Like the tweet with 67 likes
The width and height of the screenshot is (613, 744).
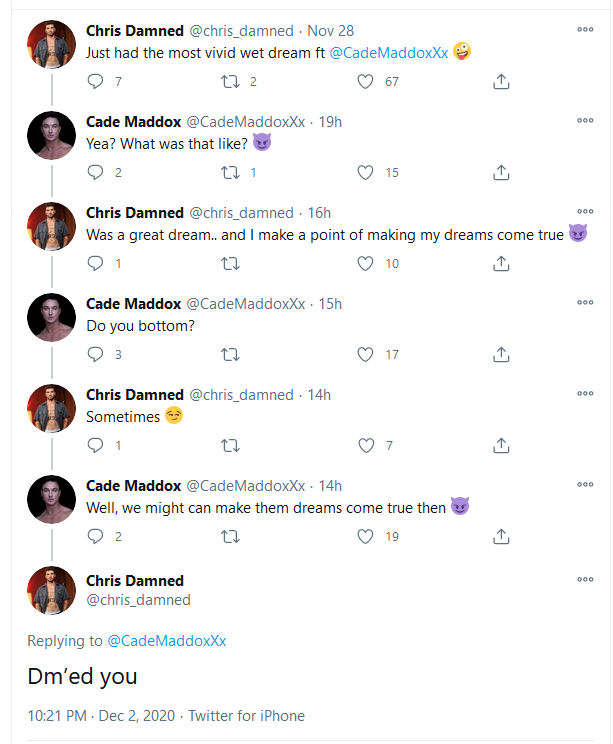(366, 82)
